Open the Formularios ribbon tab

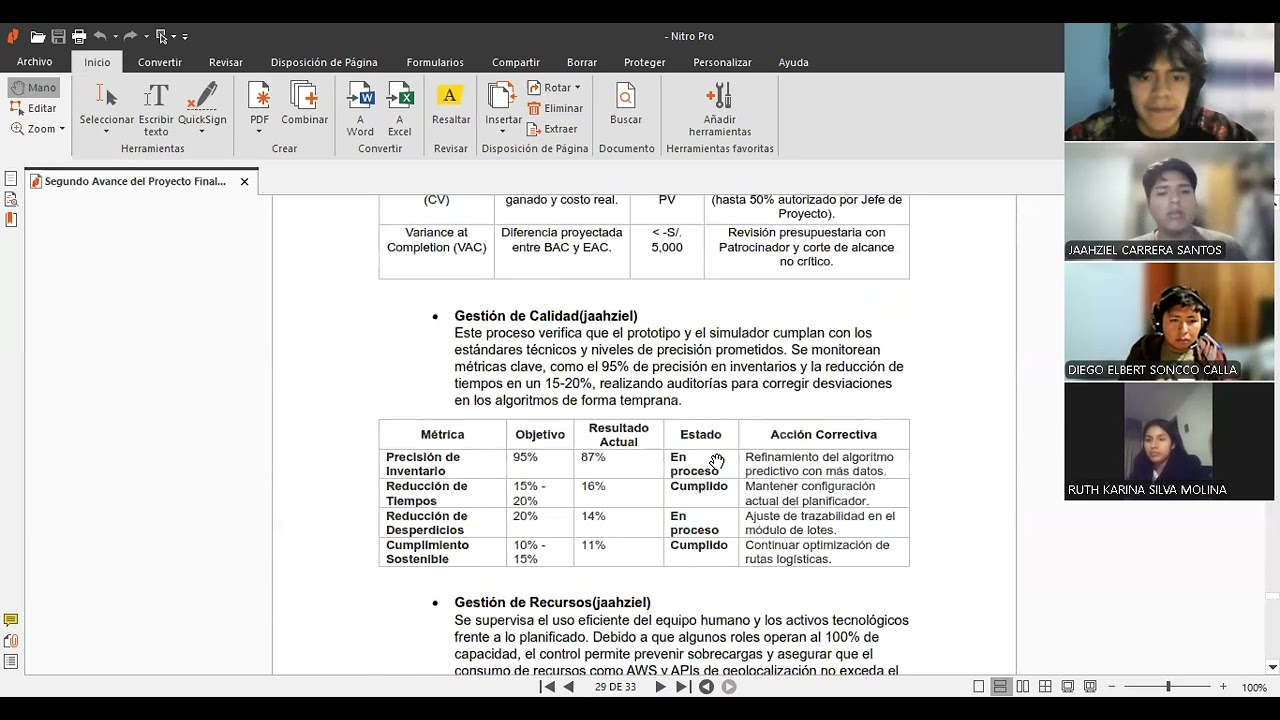(x=435, y=62)
